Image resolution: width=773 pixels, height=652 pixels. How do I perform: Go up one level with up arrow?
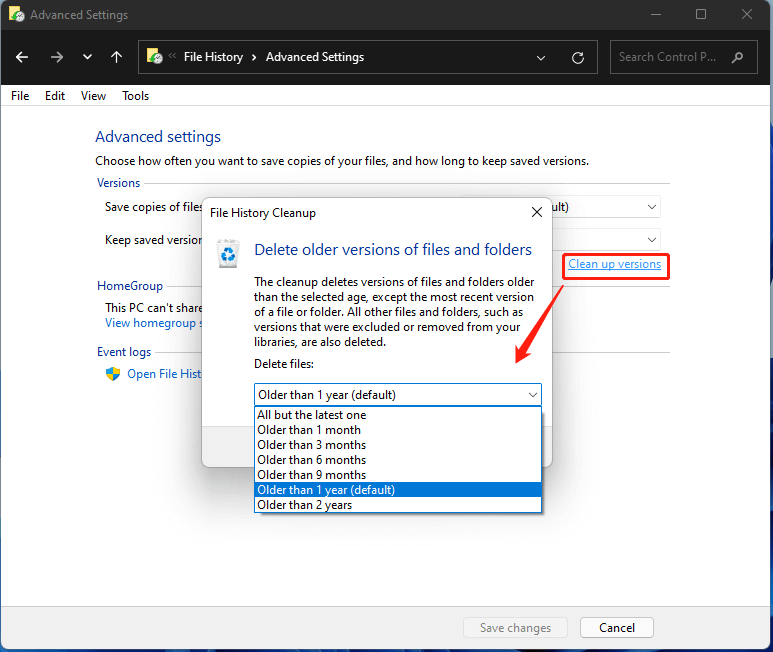(x=116, y=57)
